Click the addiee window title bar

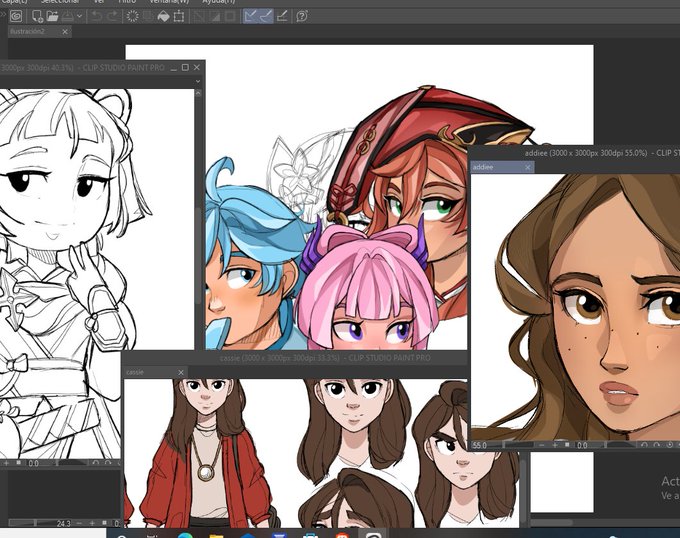click(x=575, y=153)
